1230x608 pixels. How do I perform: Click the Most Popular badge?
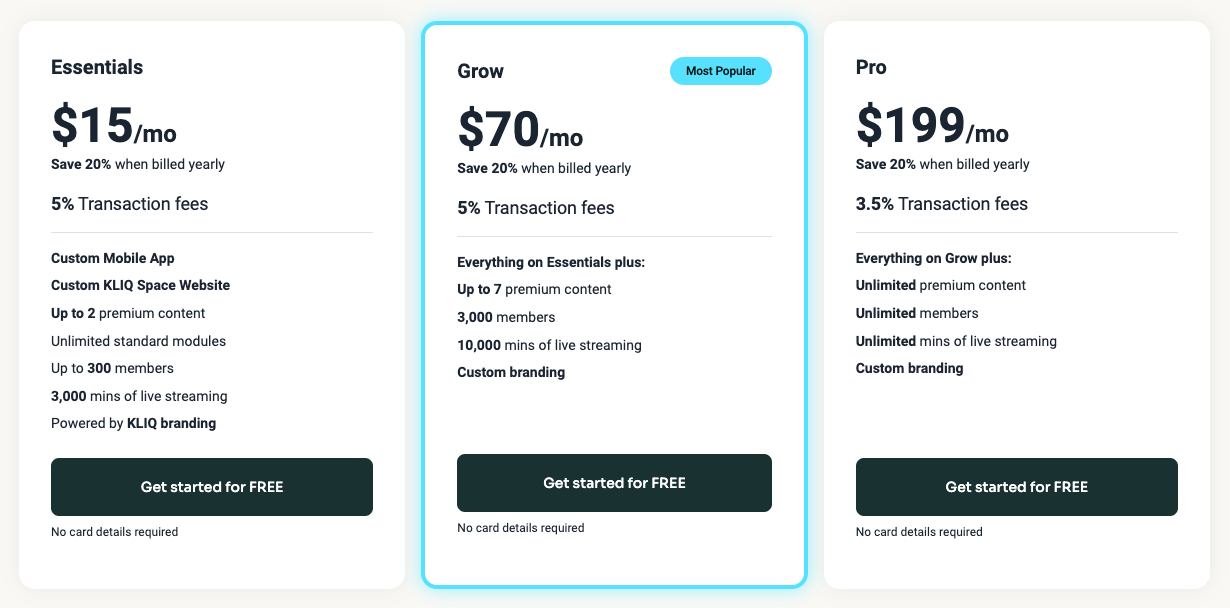tap(720, 71)
